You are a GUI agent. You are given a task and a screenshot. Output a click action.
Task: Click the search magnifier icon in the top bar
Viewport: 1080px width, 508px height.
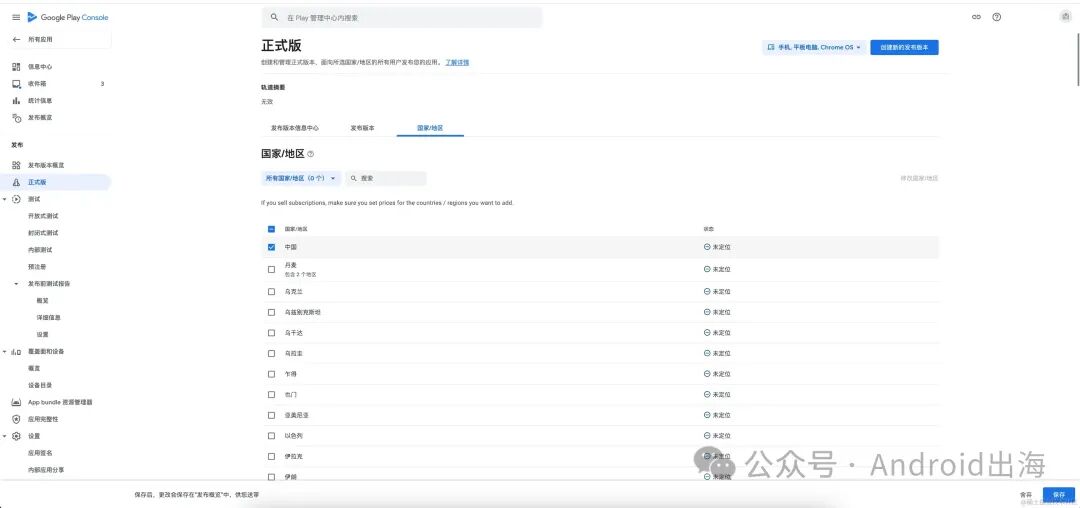click(x=275, y=17)
